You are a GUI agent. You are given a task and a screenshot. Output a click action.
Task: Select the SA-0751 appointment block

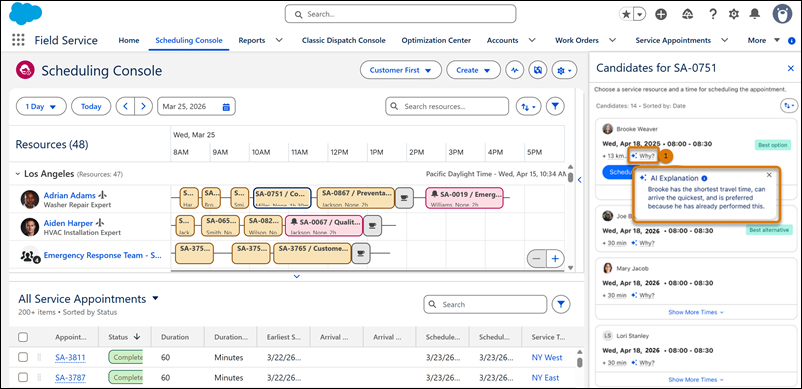pyautogui.click(x=282, y=198)
